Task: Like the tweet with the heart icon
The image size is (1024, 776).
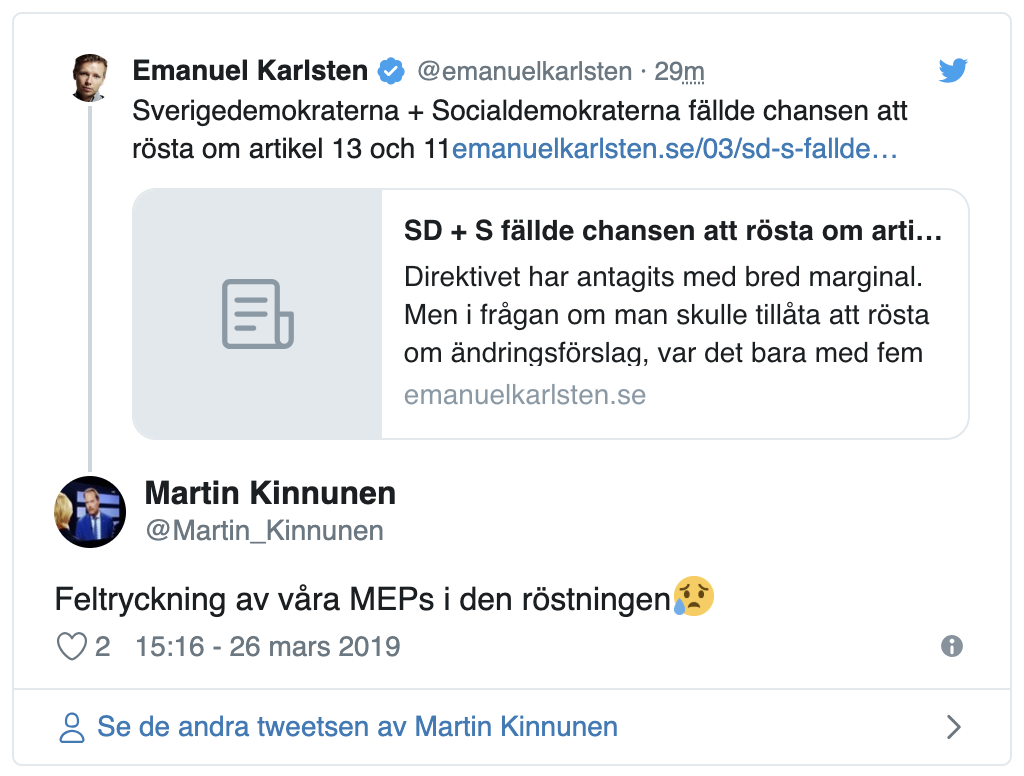Action: pyautogui.click(x=72, y=647)
